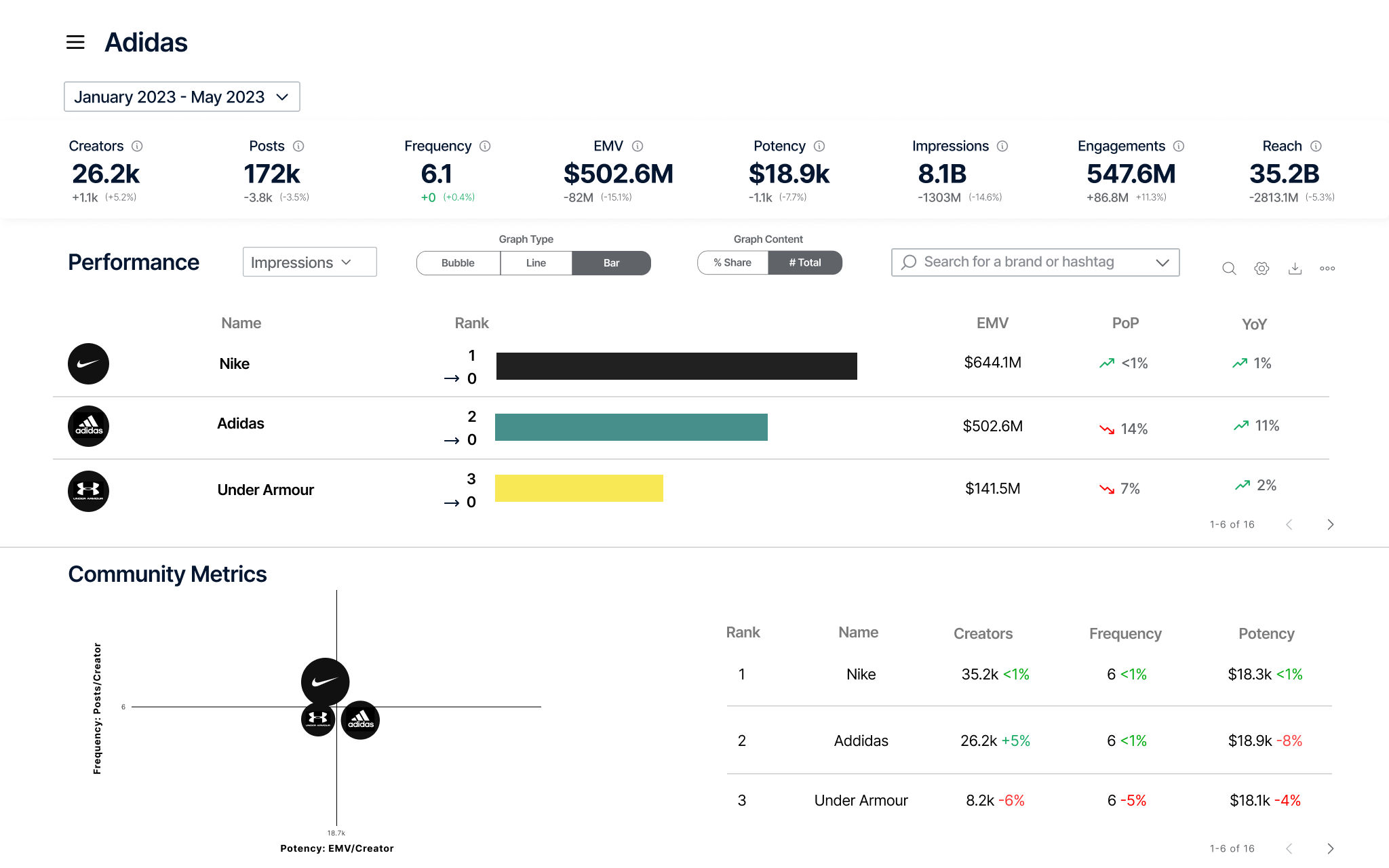
Task: Go to previous page of Community Metrics table
Action: (x=1289, y=848)
